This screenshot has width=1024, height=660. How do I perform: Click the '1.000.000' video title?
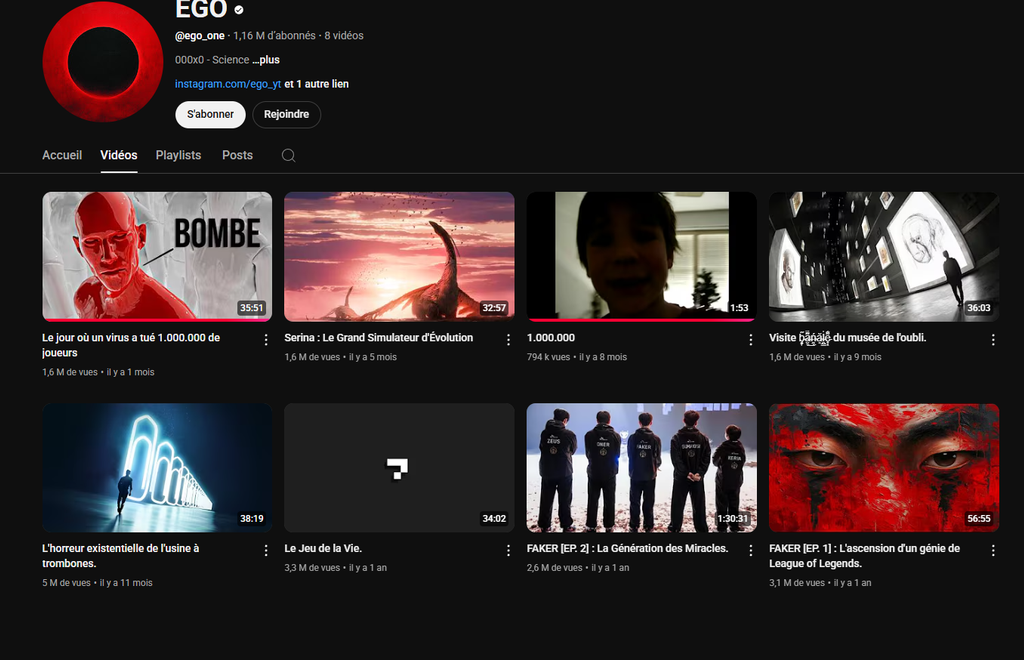pos(551,338)
